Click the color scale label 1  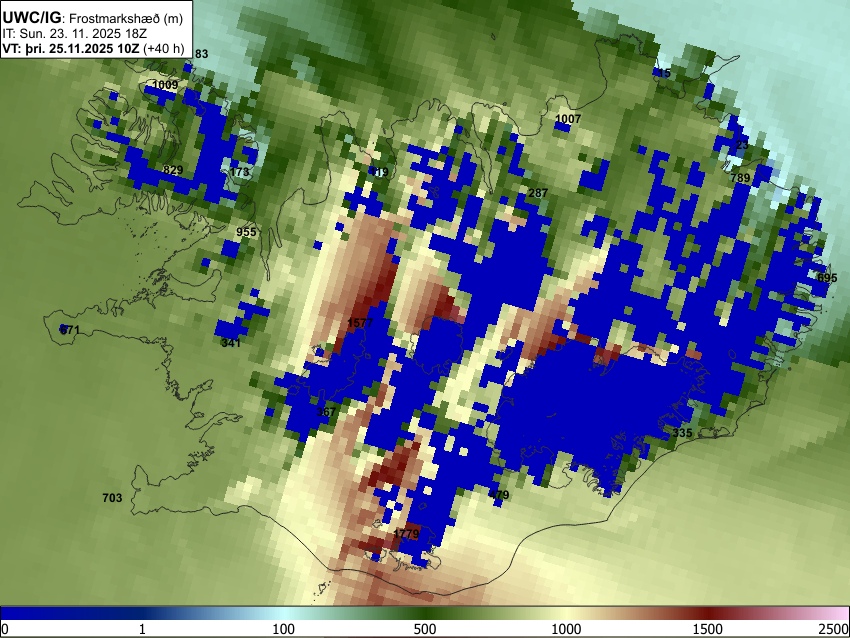142,629
